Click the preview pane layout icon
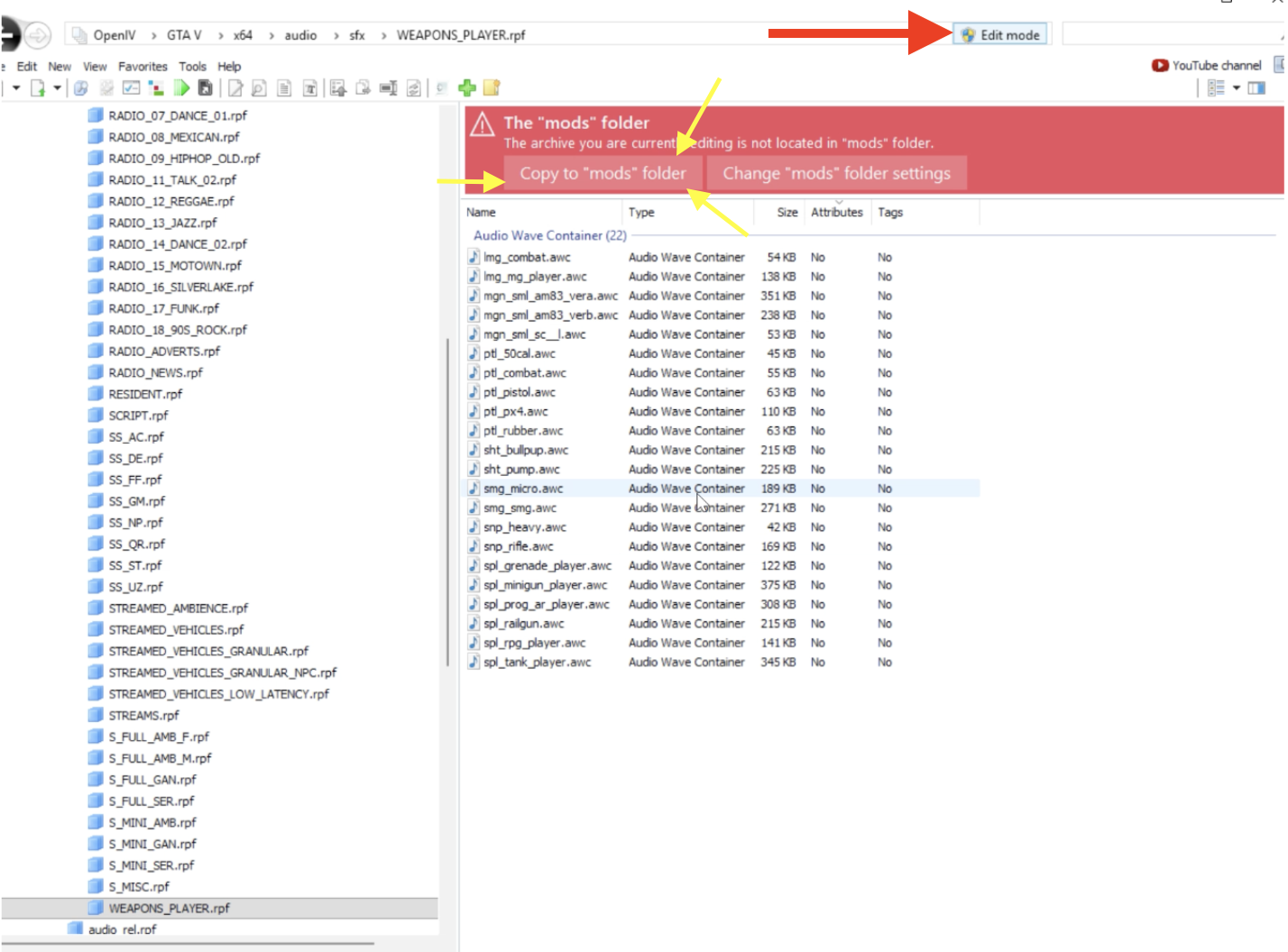The height and width of the screenshot is (952, 1288). click(1256, 87)
